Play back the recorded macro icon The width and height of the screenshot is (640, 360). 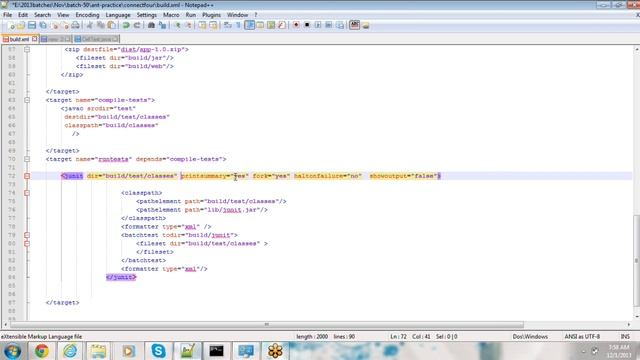tap(318, 25)
